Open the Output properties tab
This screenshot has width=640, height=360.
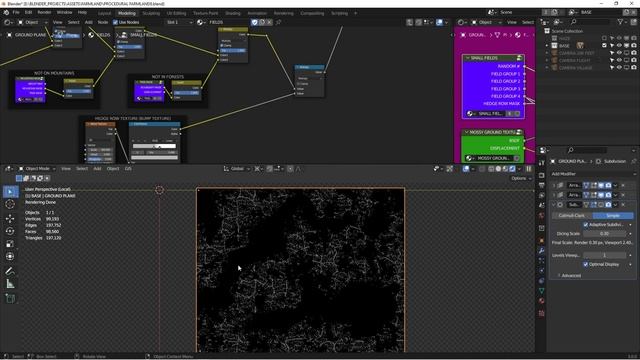click(x=542, y=185)
